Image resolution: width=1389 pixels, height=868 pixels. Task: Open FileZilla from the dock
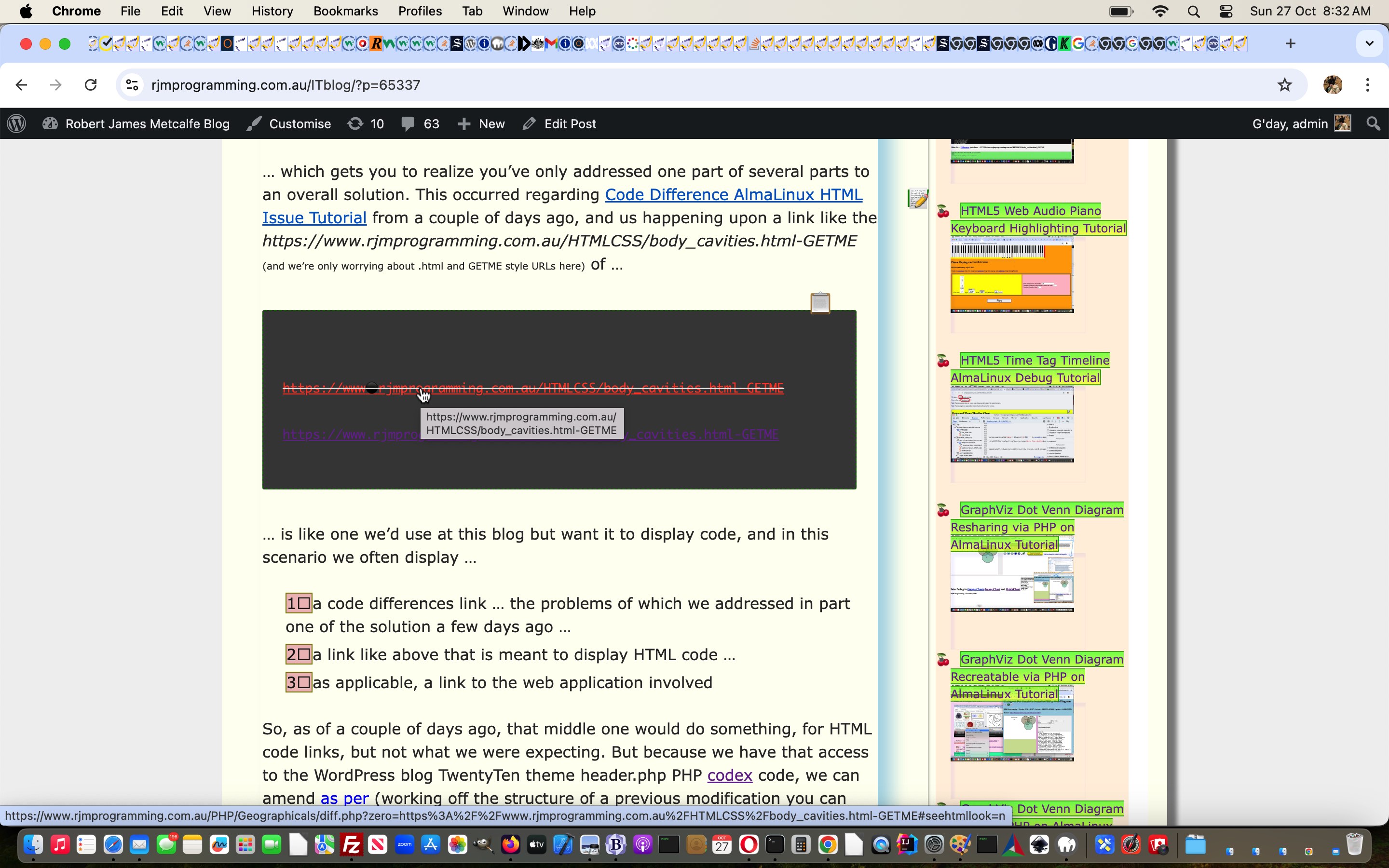click(x=351, y=844)
